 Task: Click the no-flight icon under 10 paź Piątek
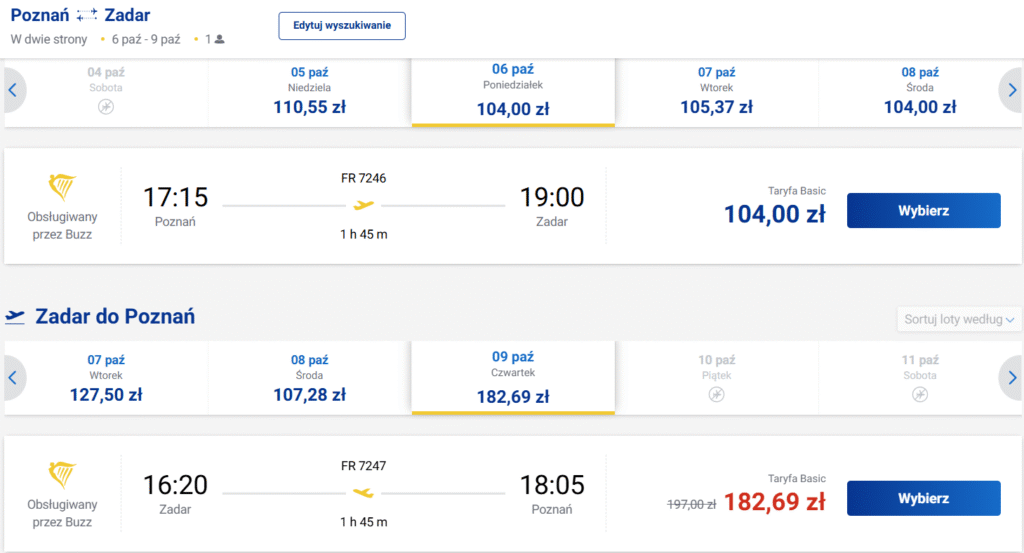tap(716, 394)
